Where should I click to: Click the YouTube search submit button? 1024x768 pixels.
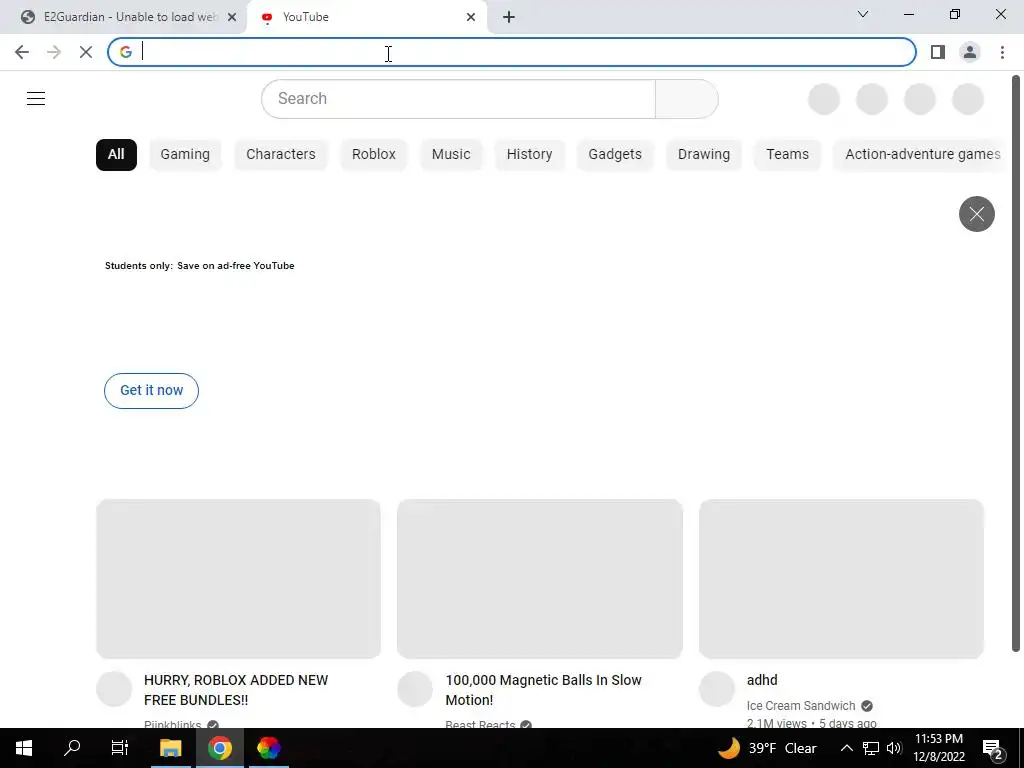point(686,99)
